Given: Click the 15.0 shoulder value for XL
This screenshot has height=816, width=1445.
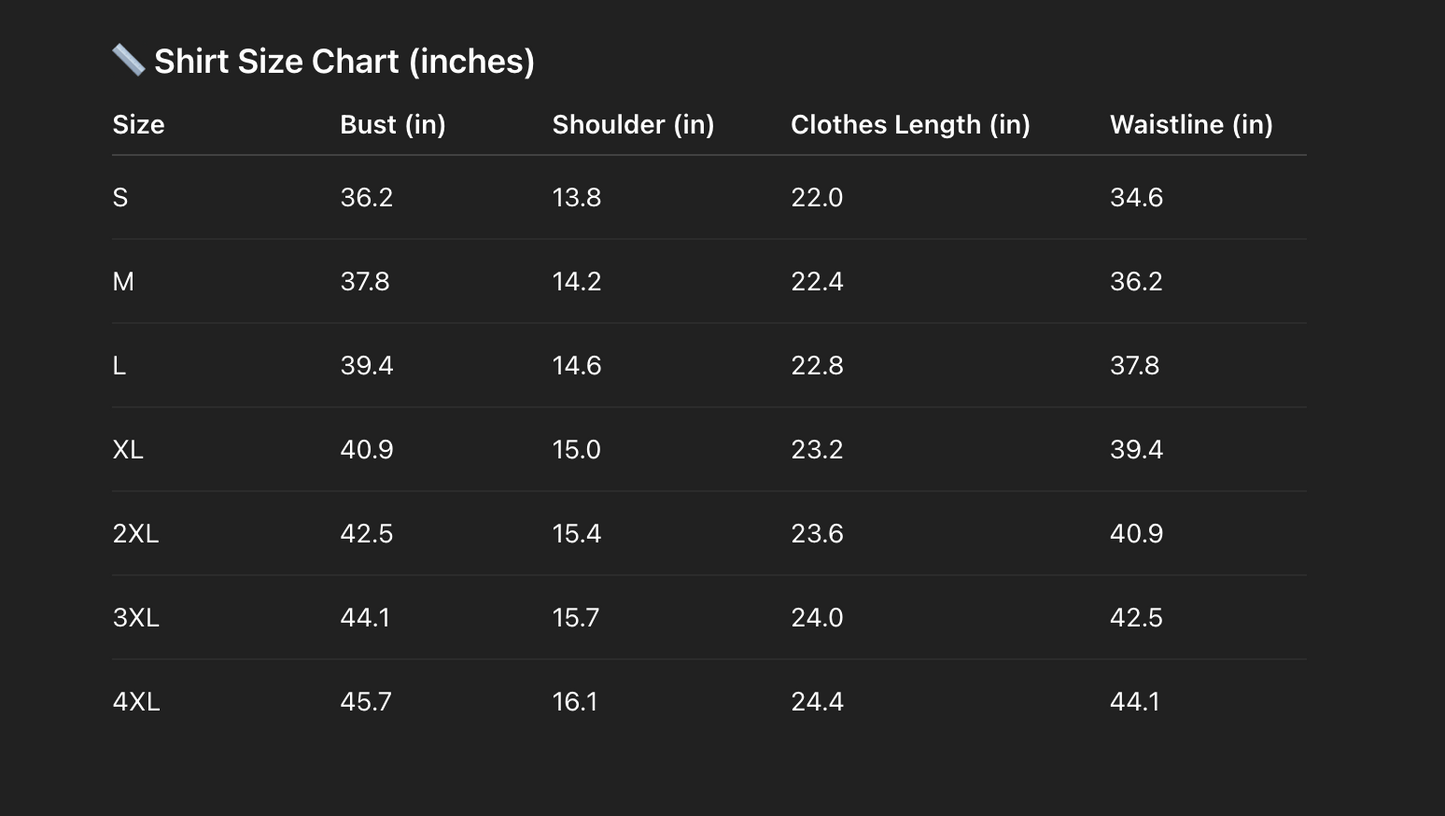Looking at the screenshot, I should 576,450.
